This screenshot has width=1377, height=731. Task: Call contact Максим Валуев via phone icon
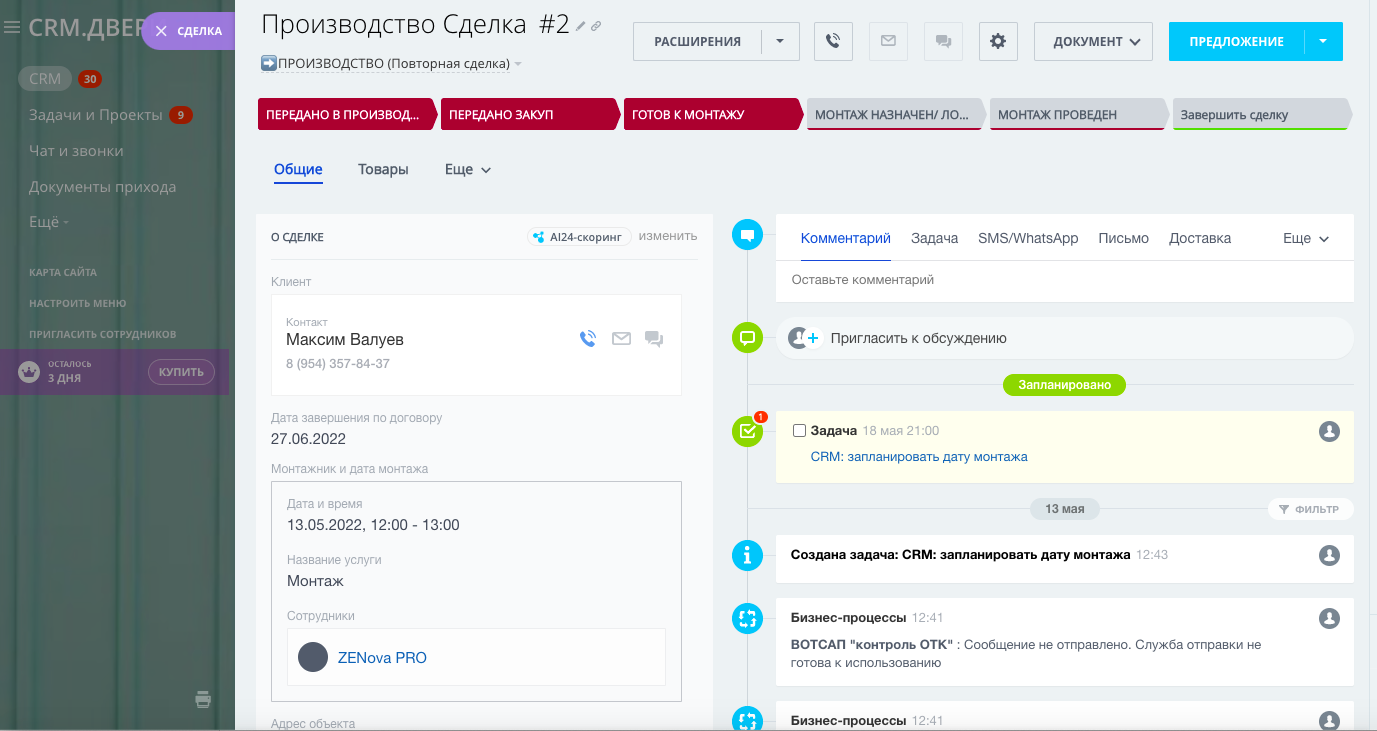[588, 339]
